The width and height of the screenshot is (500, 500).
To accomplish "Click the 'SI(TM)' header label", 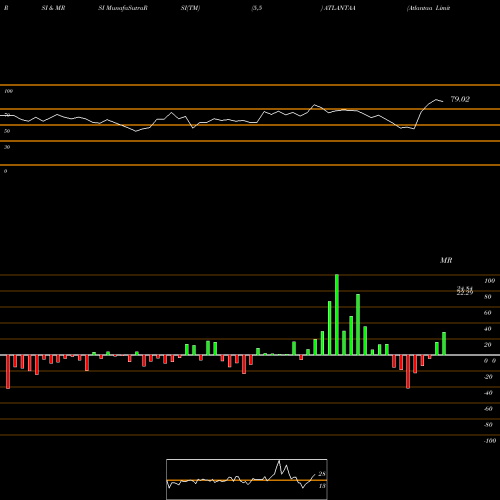I will coord(190,8).
